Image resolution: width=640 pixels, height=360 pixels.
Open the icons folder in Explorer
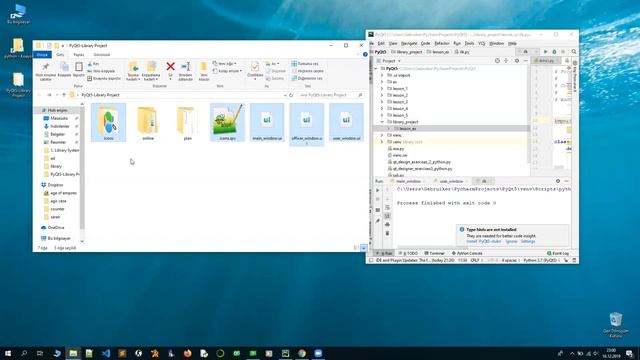click(x=108, y=122)
